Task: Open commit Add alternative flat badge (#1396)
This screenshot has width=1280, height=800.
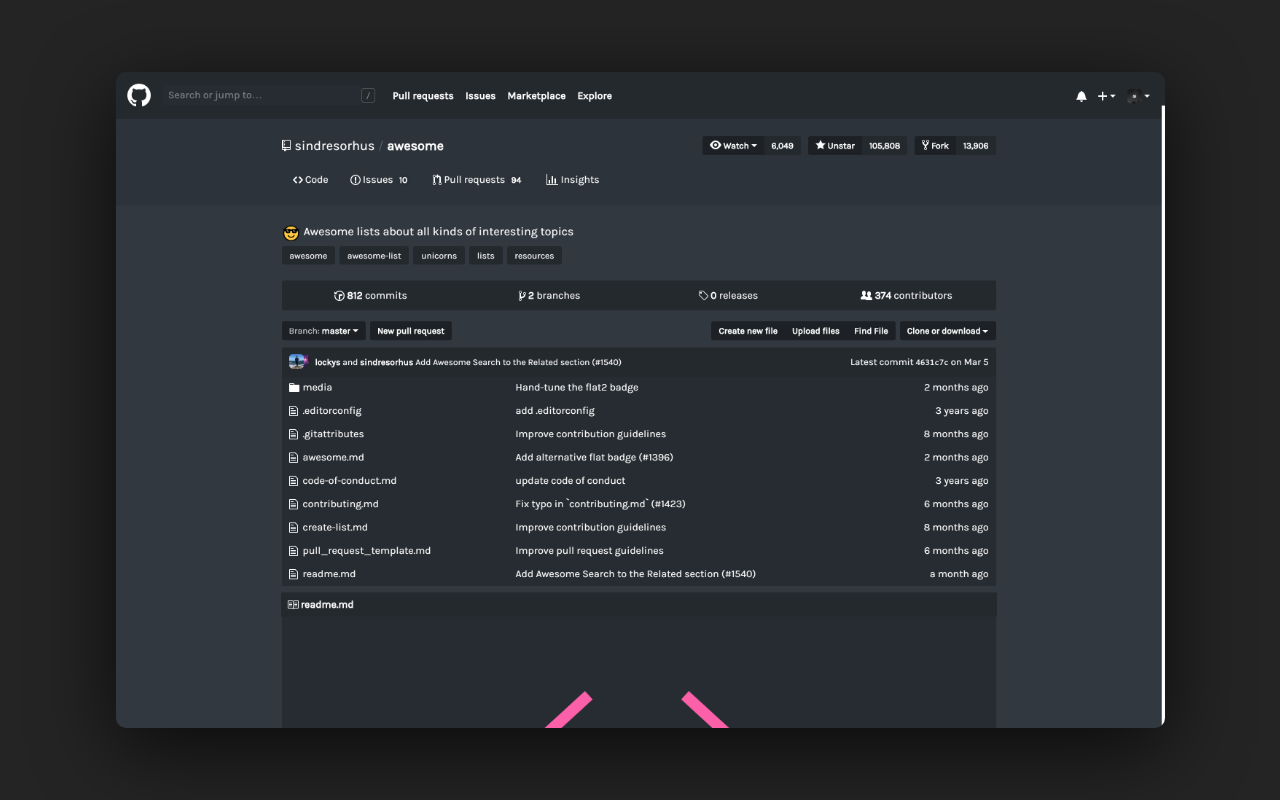Action: 594,457
